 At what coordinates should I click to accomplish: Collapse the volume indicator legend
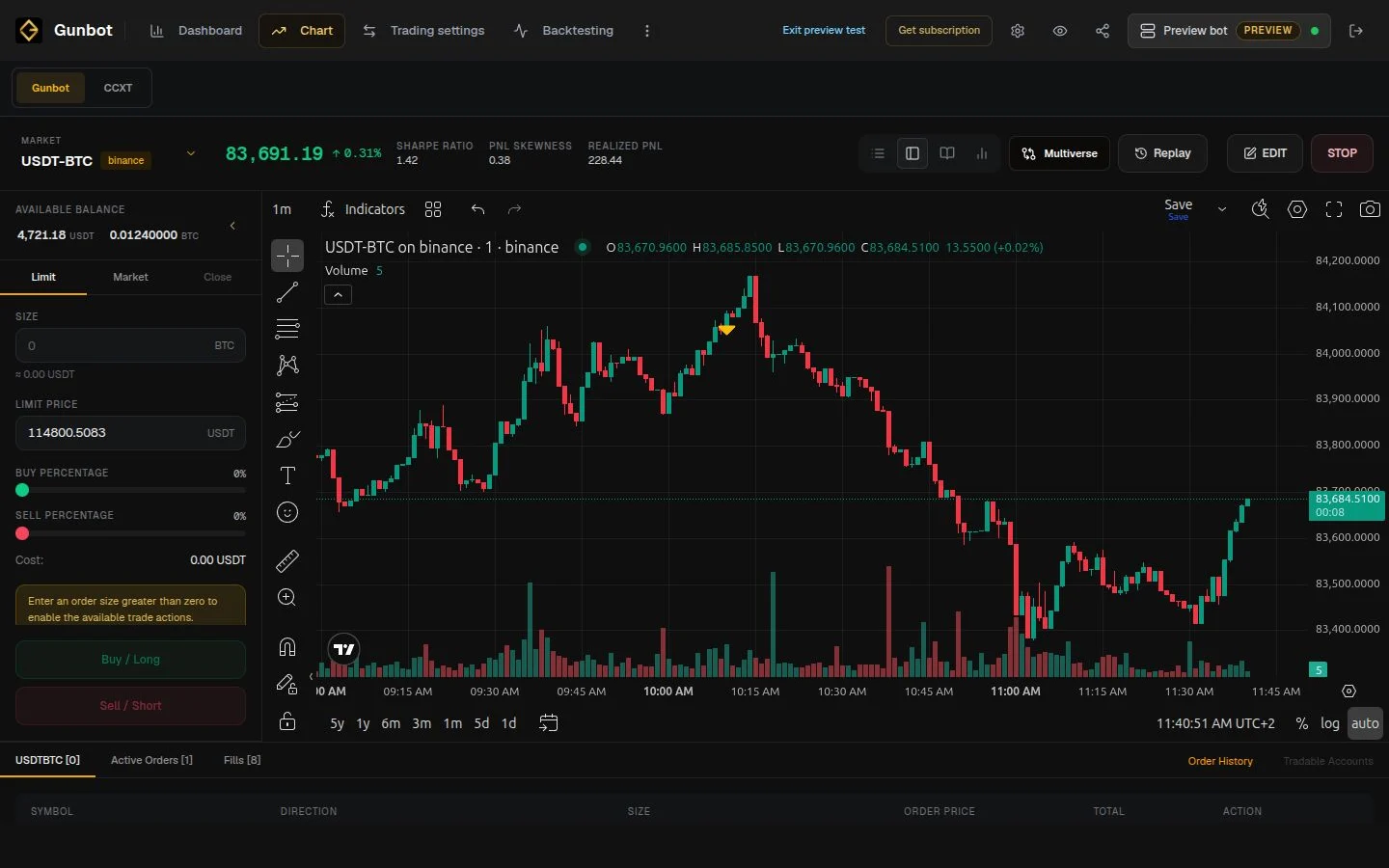[x=338, y=294]
